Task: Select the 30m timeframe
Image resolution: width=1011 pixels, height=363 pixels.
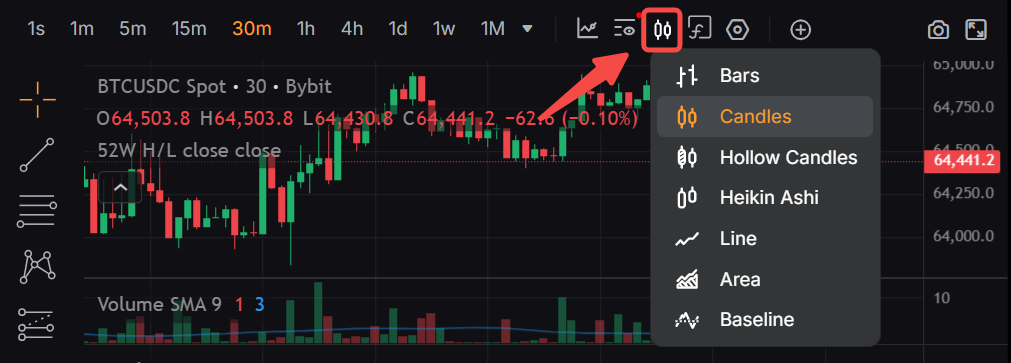Action: coord(252,30)
